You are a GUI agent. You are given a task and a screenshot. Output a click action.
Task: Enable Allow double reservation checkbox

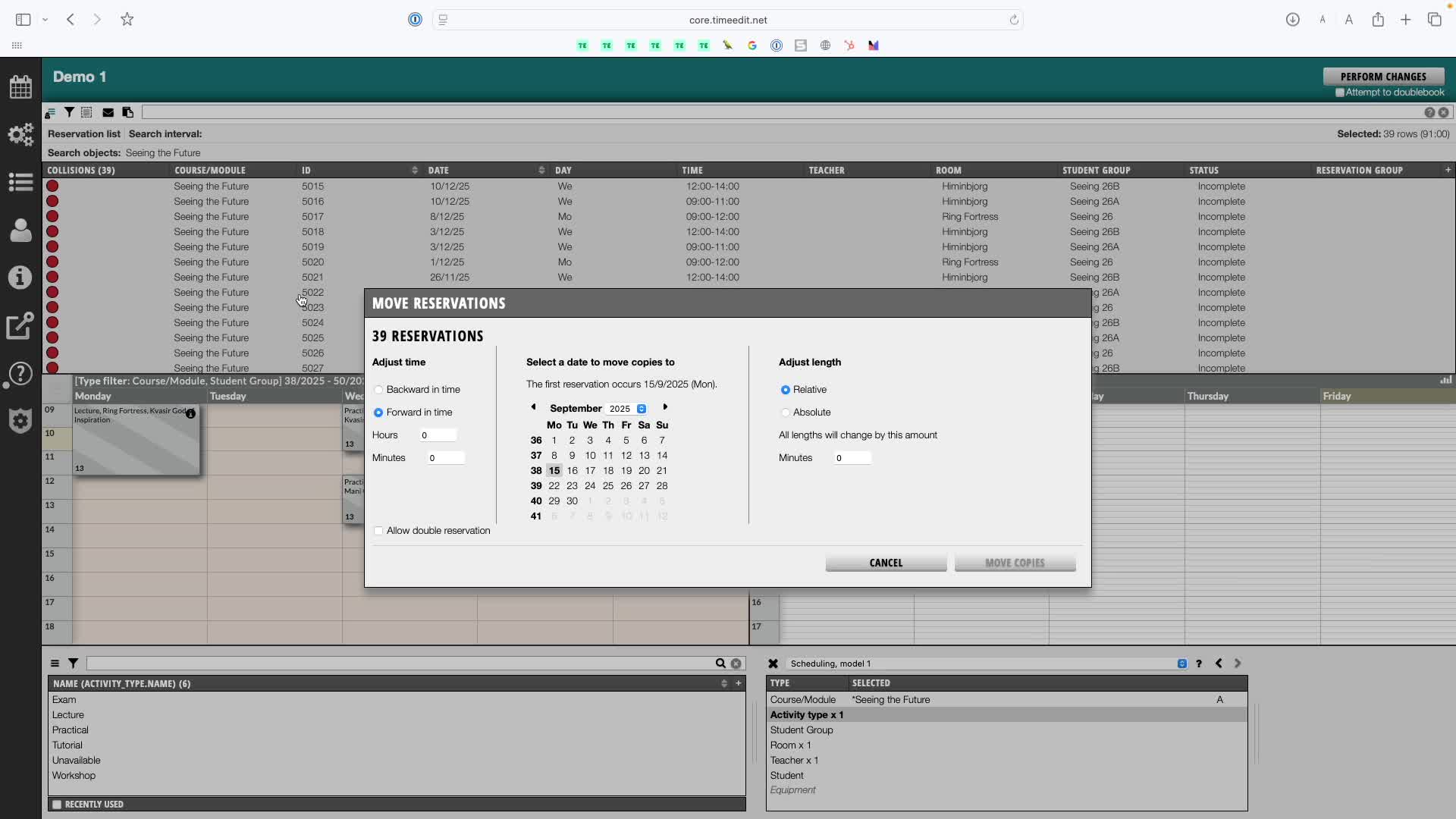[378, 531]
